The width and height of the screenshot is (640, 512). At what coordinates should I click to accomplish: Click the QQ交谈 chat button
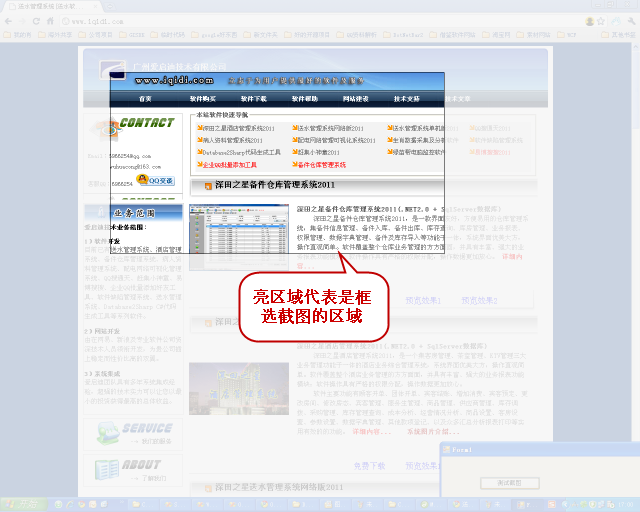[156, 180]
